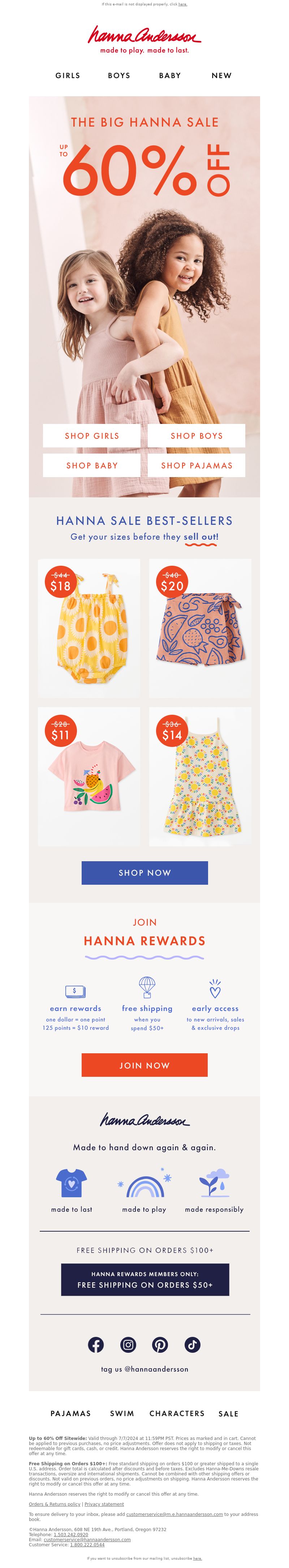Screen dimensions: 289x1568
Task: View the $11 fruit graphic tee
Action: [89, 776]
